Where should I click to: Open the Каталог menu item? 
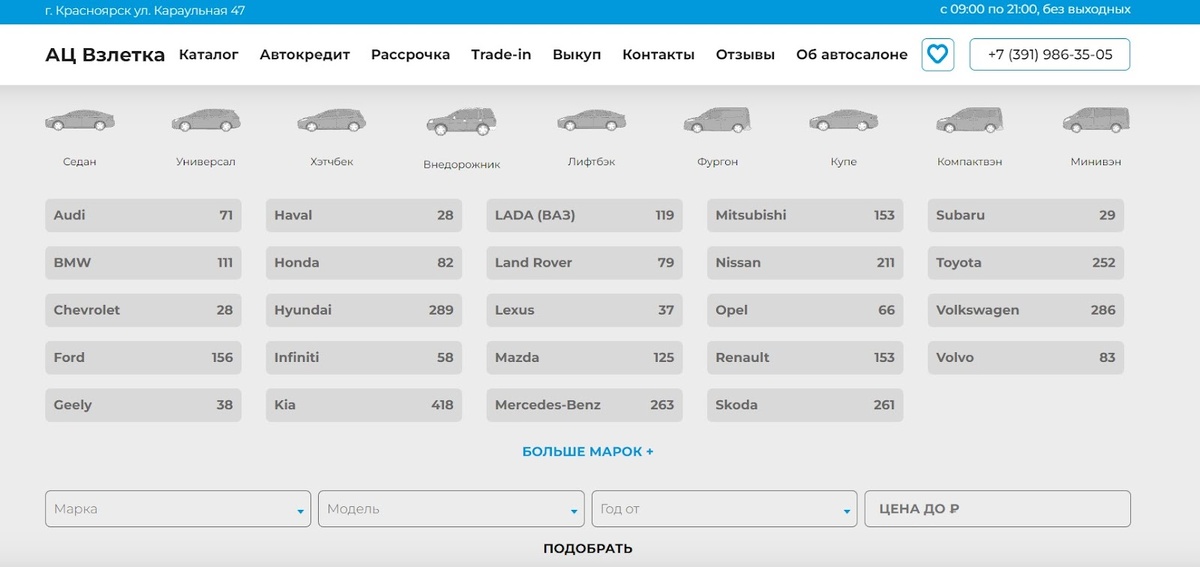click(x=209, y=54)
